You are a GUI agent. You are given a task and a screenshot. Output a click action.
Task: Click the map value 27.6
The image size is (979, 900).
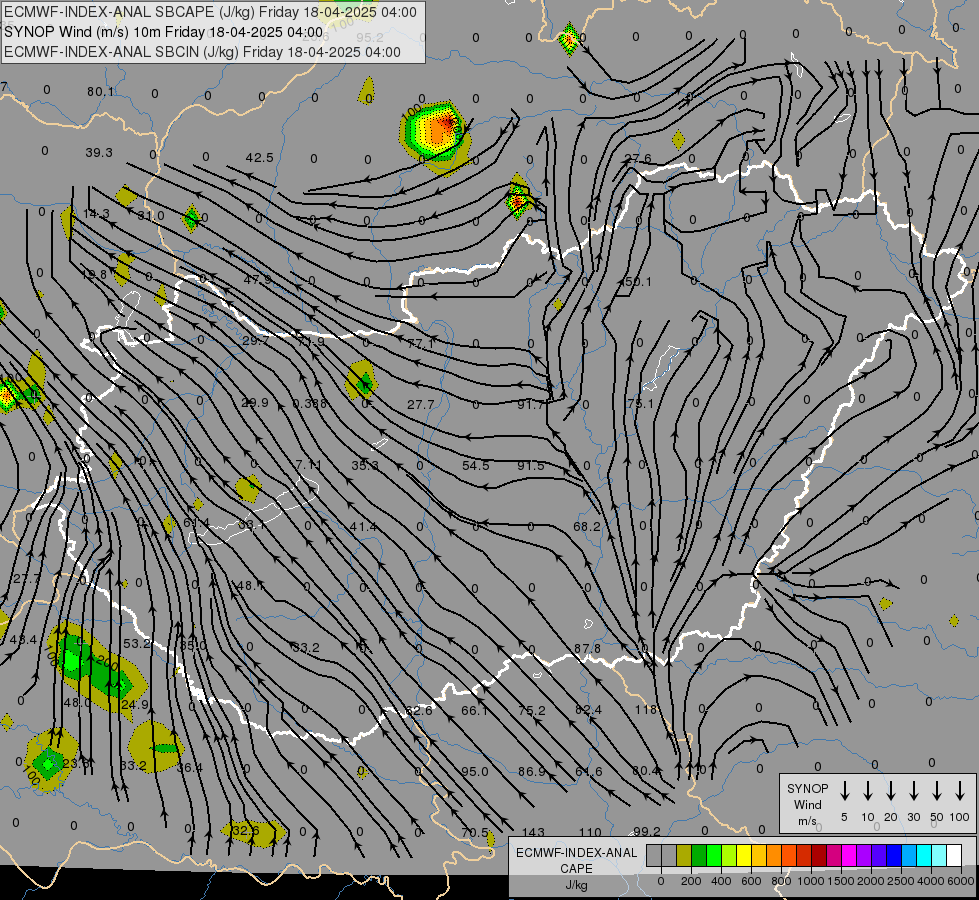[638, 159]
